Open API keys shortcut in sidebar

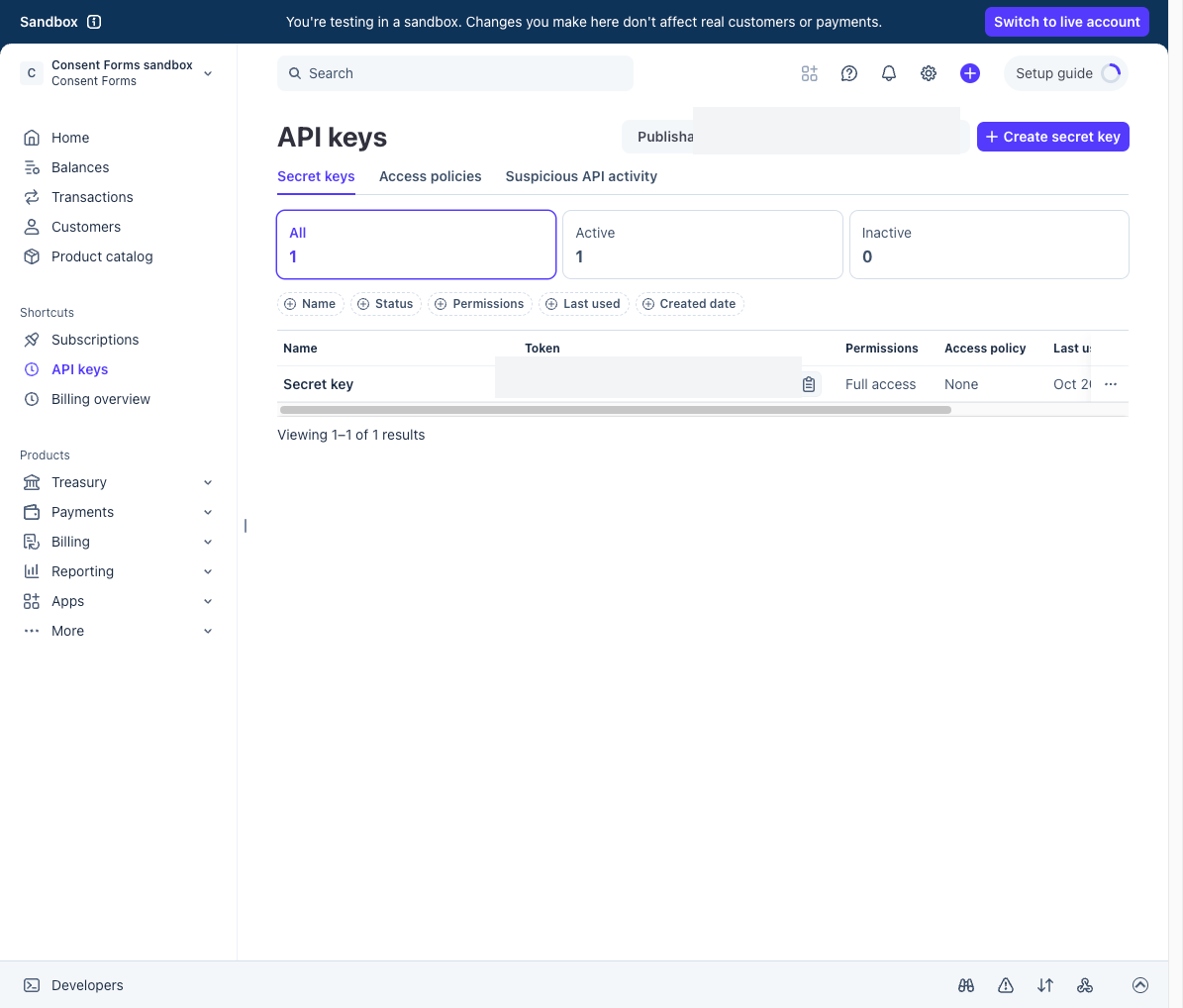pyautogui.click(x=79, y=369)
